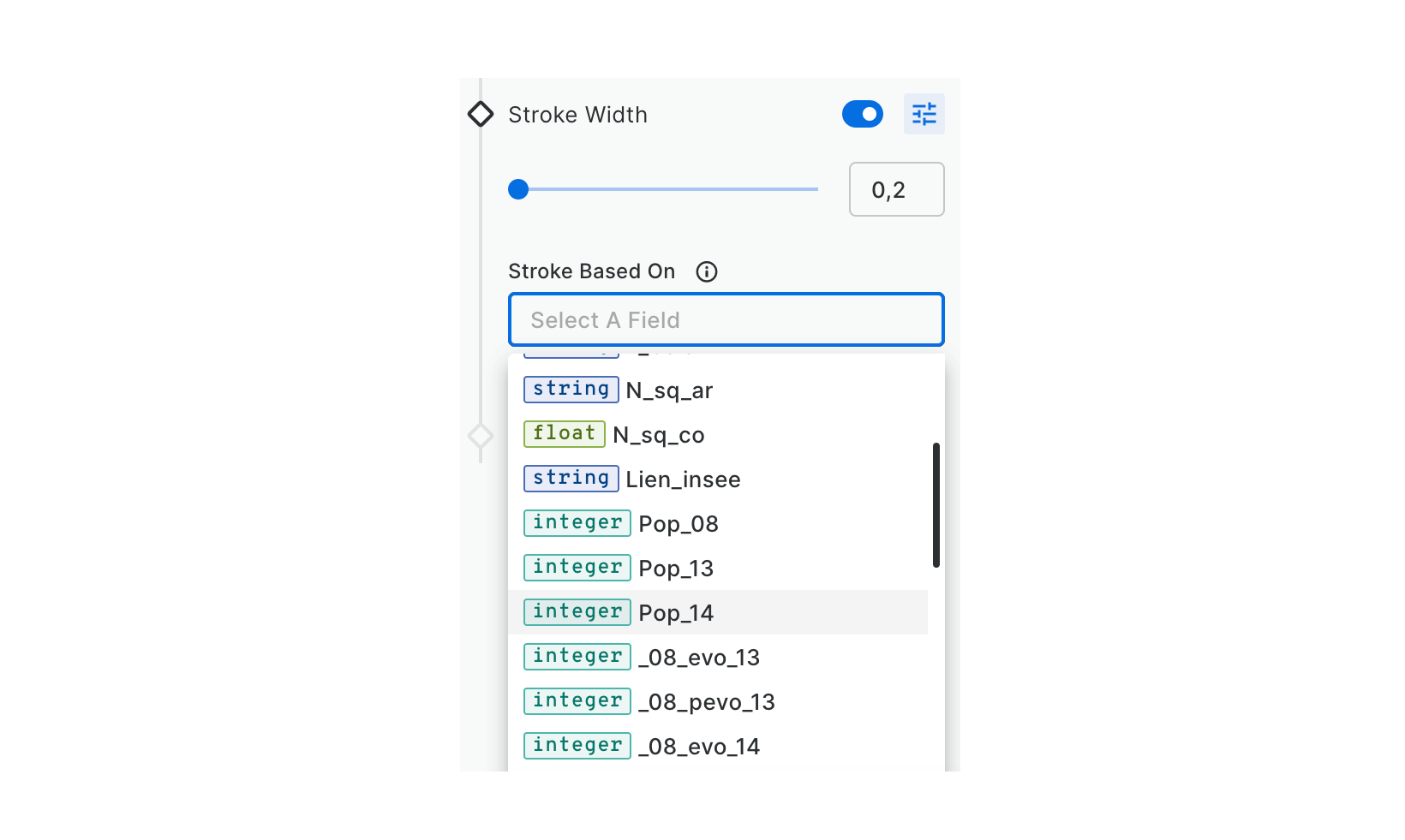Choose Pop_08 from the field list
1405x840 pixels.
(678, 524)
